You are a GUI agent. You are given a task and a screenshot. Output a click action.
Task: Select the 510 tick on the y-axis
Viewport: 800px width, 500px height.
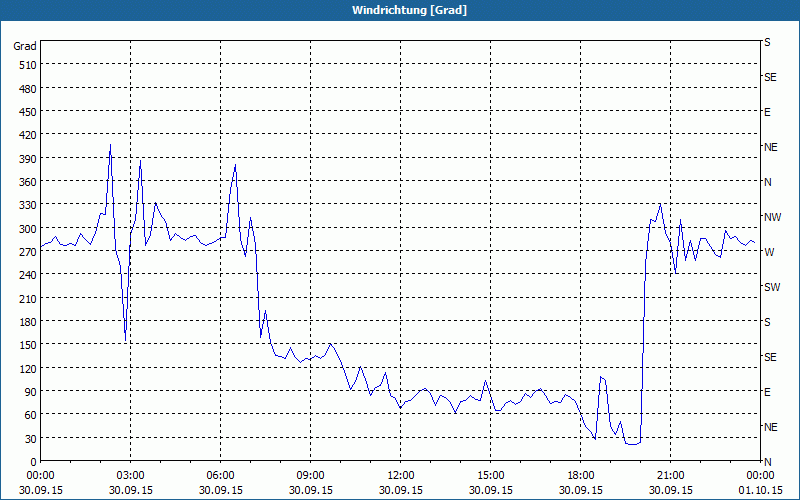26,65
